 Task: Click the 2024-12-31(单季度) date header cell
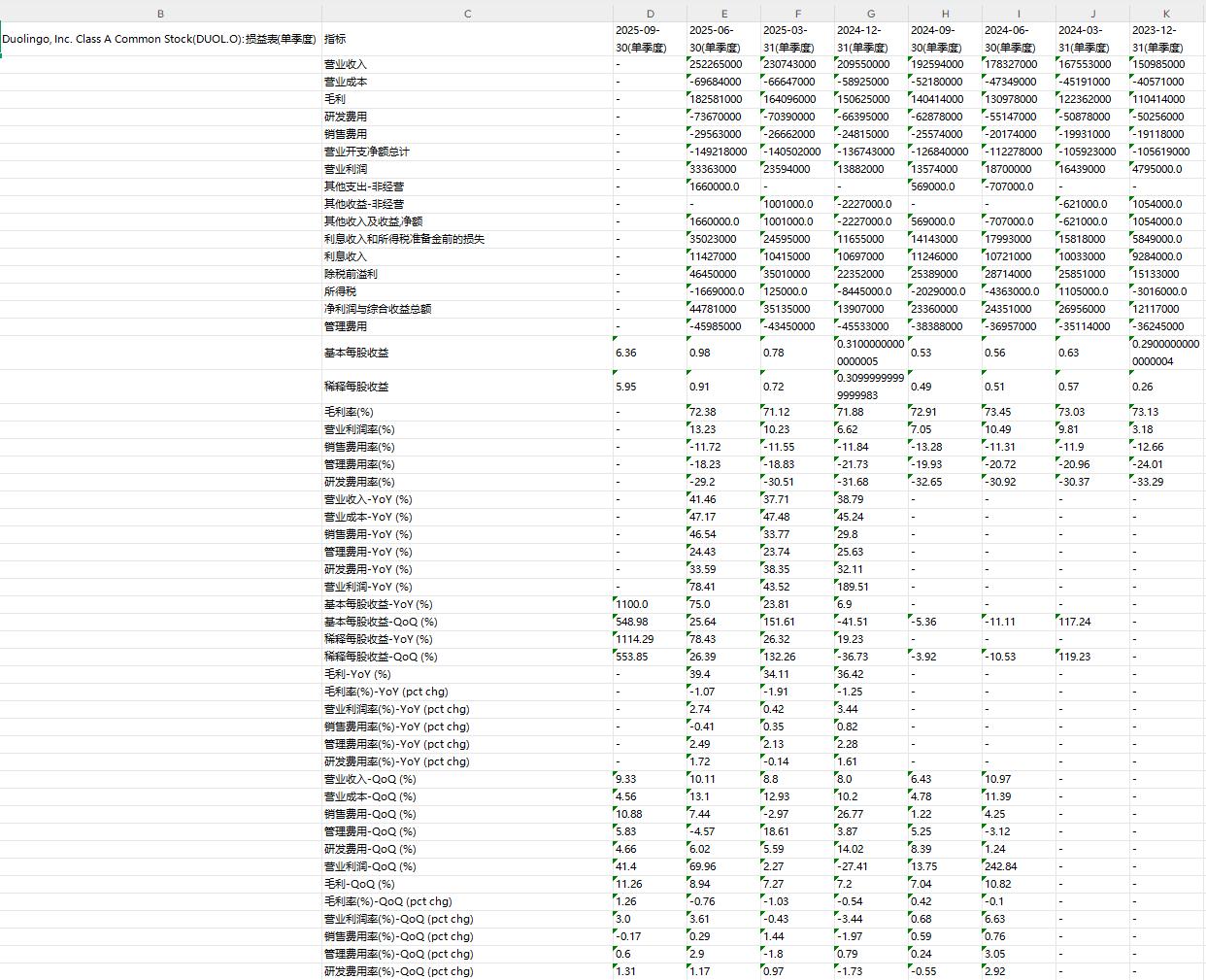[x=871, y=39]
